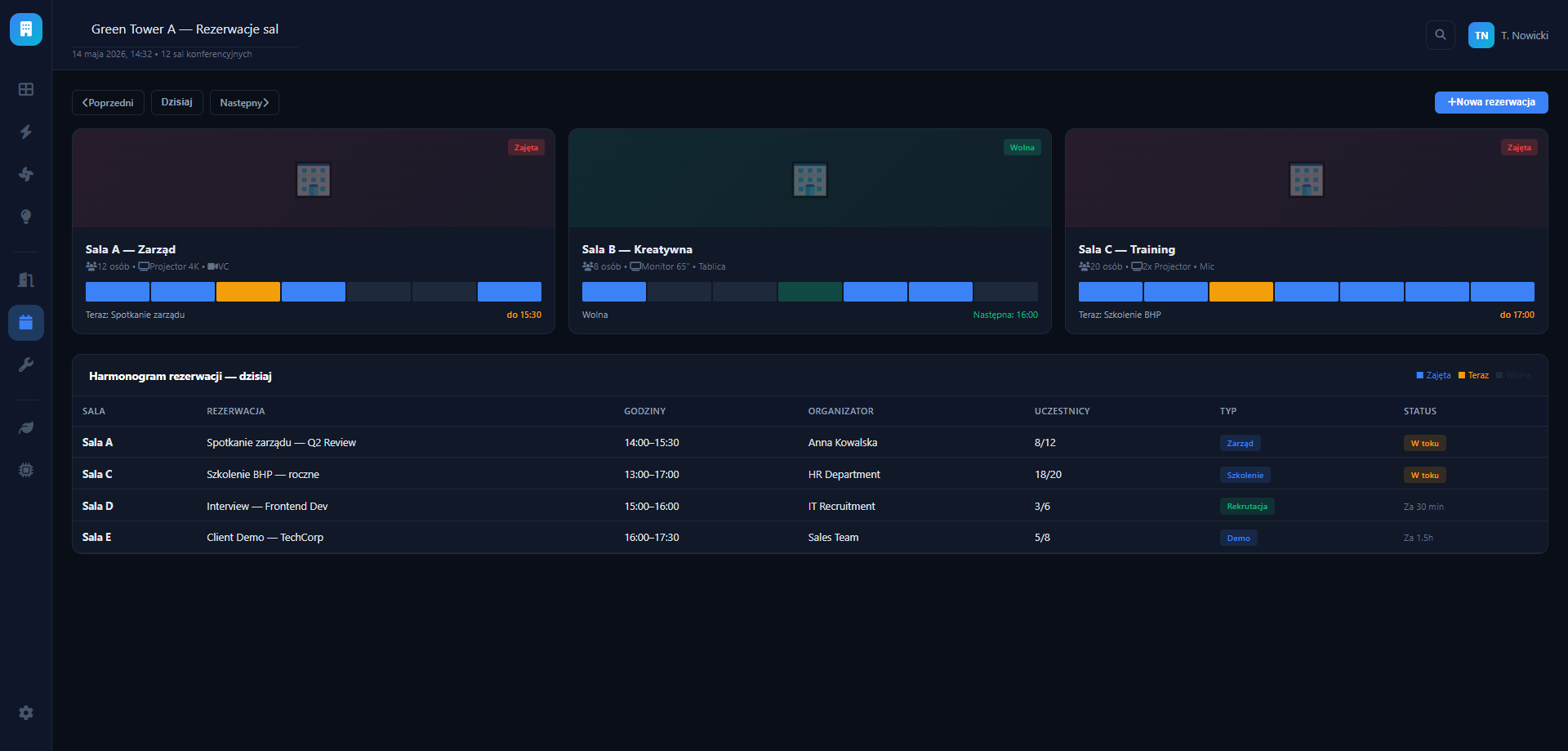Open the ventilation fan sidebar icon
The height and width of the screenshot is (751, 1568).
pyautogui.click(x=26, y=174)
